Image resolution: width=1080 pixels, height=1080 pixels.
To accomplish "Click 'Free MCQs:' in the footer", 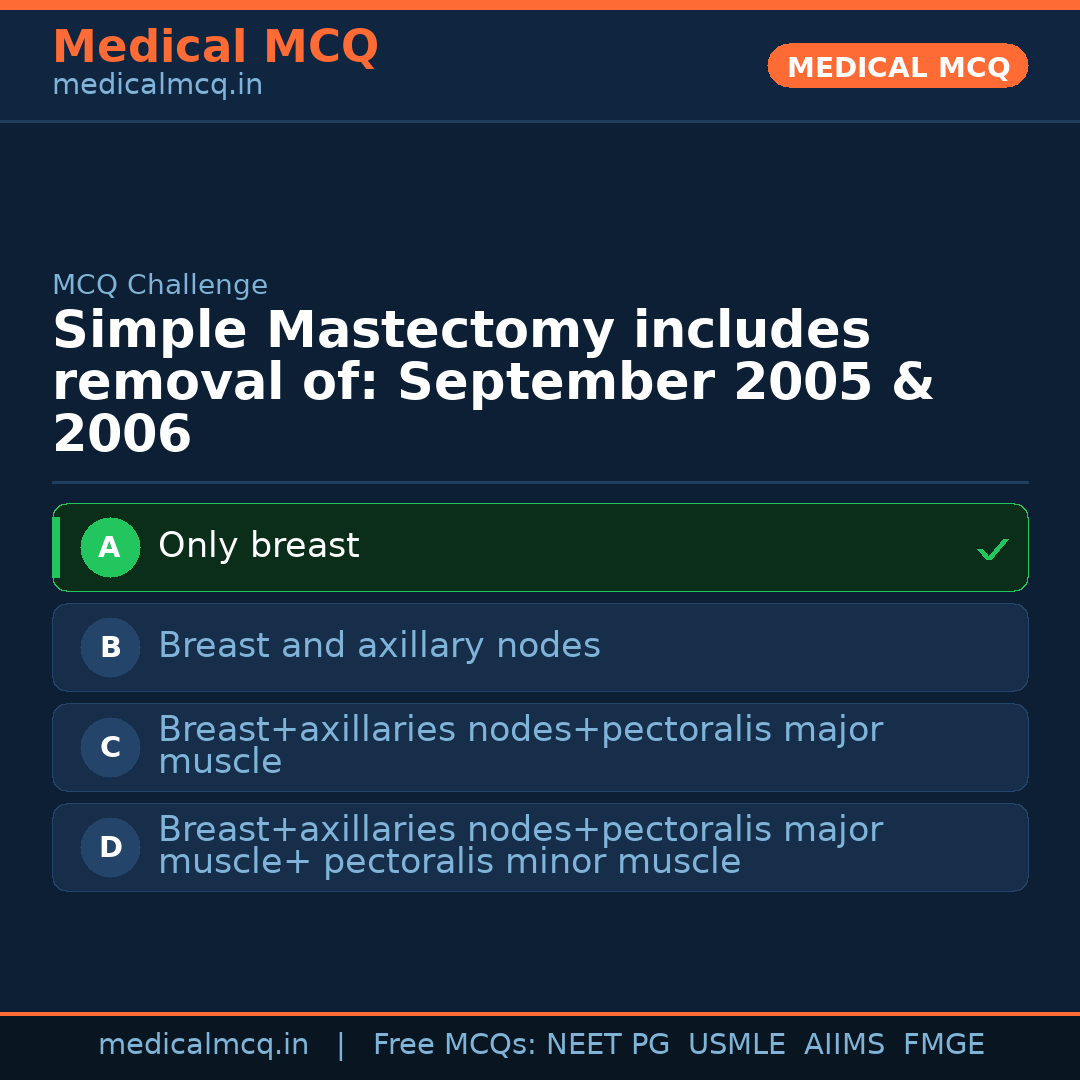I will [x=455, y=1045].
